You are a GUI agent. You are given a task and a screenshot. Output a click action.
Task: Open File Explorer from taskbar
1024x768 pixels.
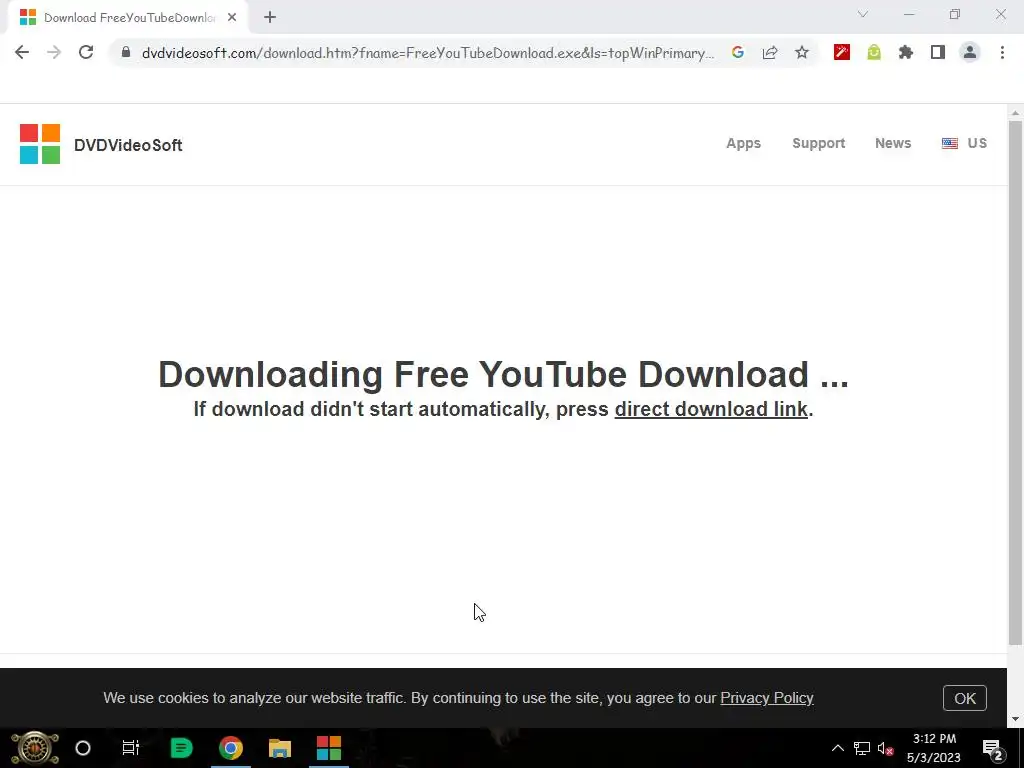280,748
